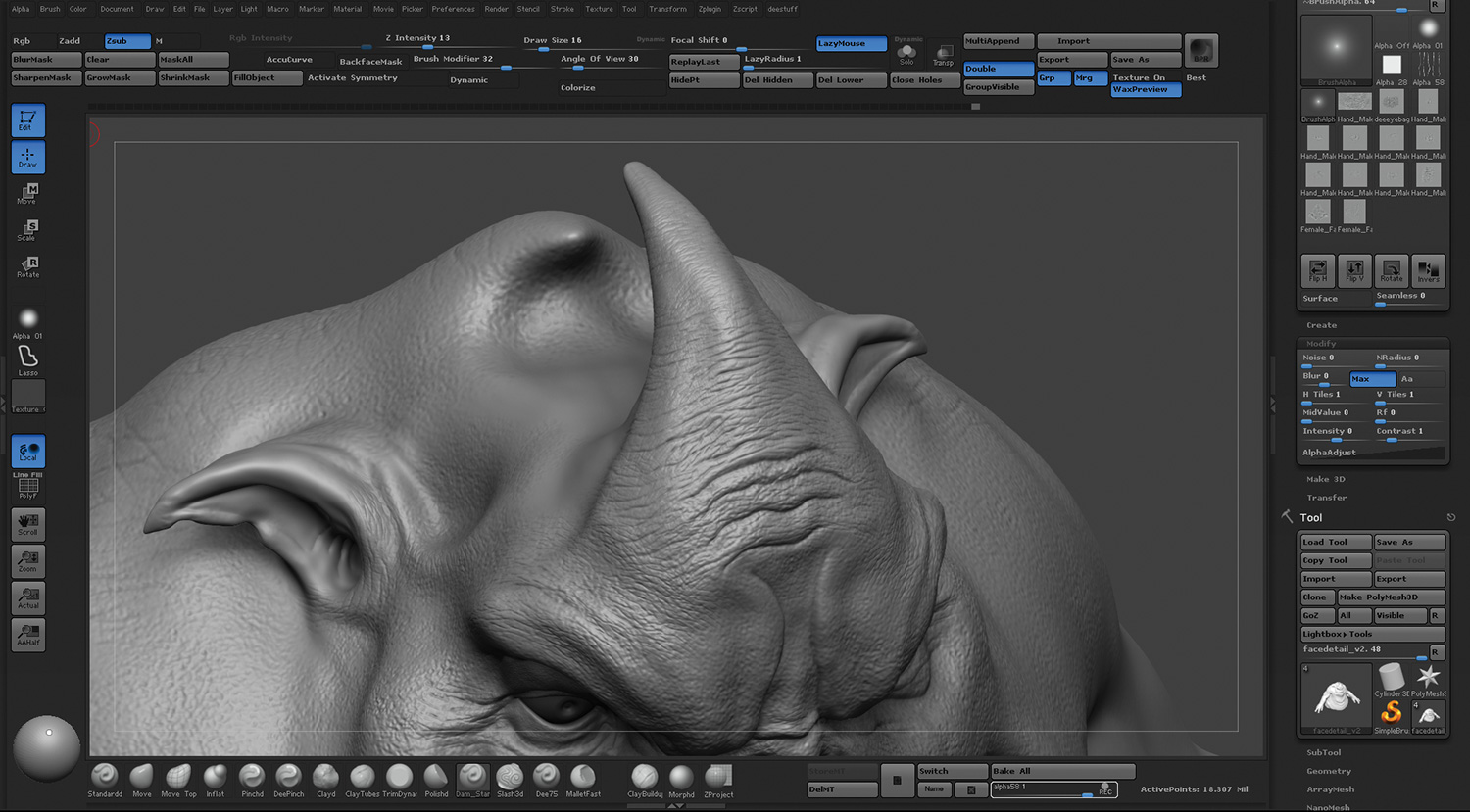Expand the Transfer section

point(1326,498)
